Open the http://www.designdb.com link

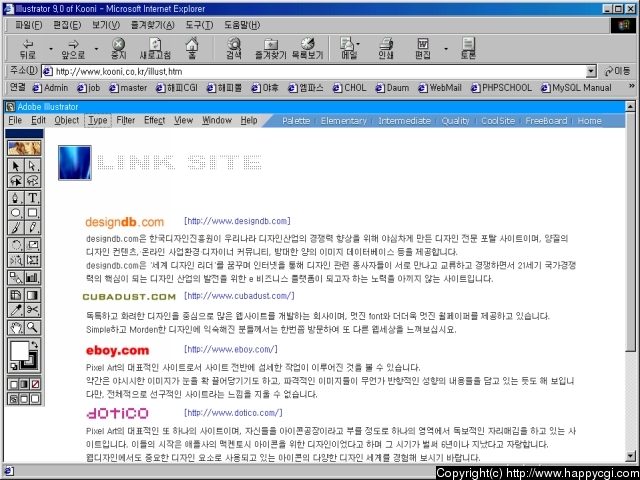(237, 221)
